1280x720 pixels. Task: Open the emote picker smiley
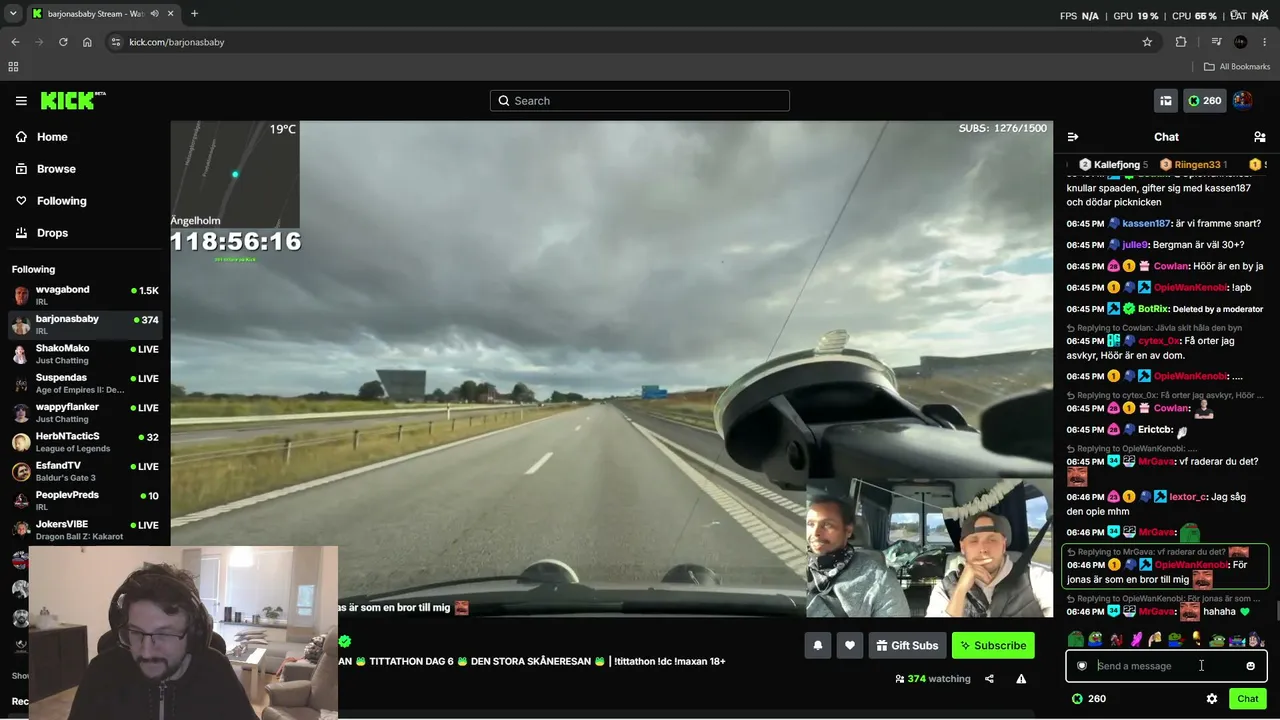click(x=1250, y=666)
